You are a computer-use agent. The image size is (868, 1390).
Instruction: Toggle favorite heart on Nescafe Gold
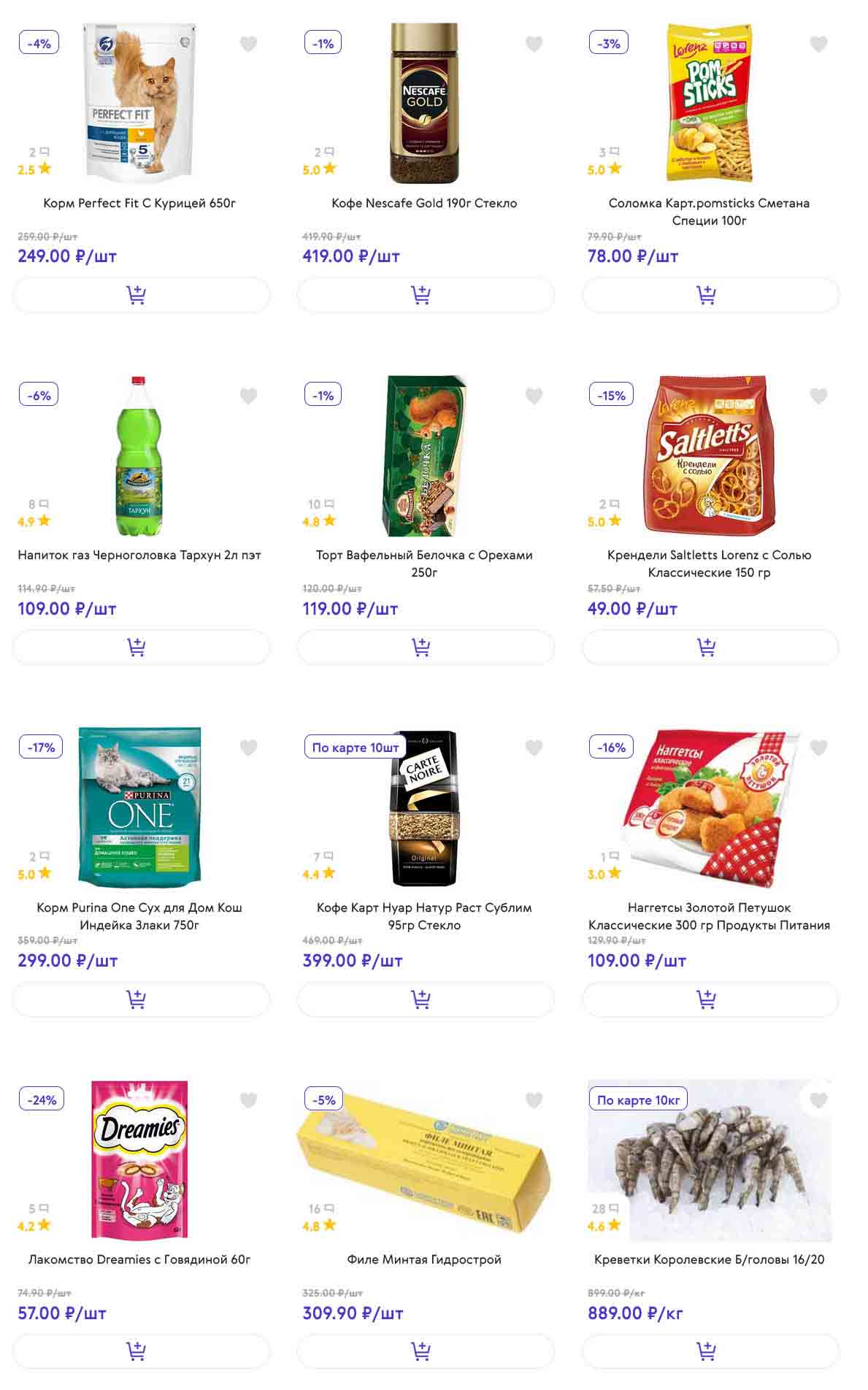click(x=534, y=45)
